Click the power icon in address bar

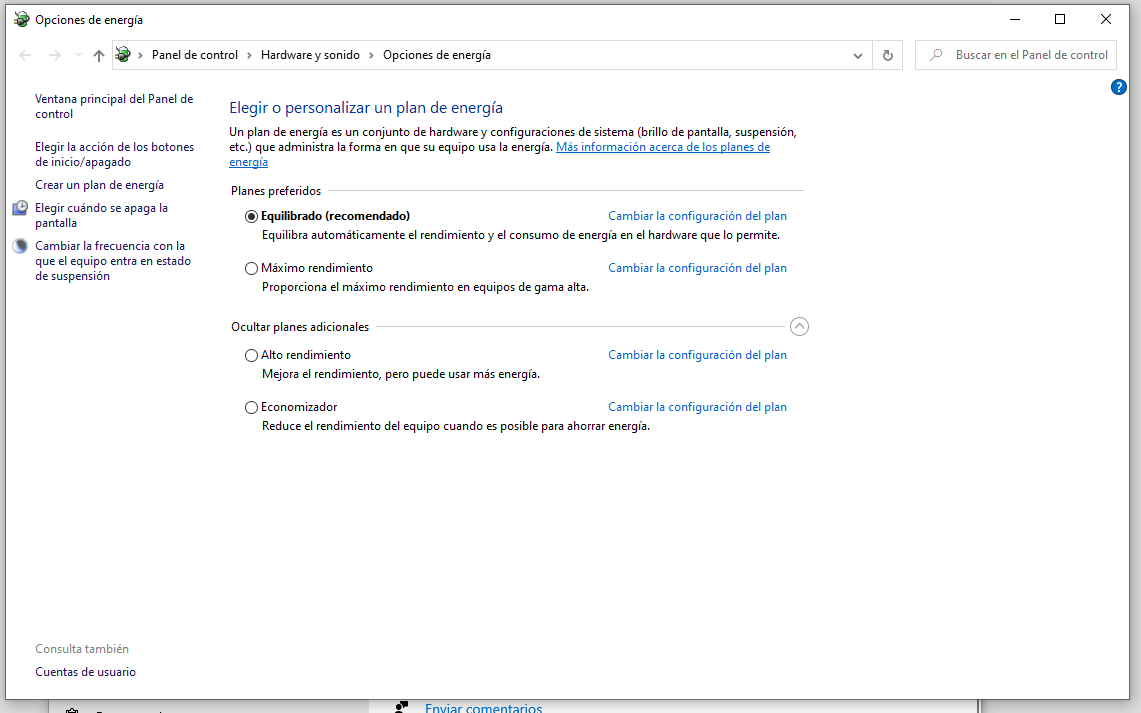pos(124,55)
